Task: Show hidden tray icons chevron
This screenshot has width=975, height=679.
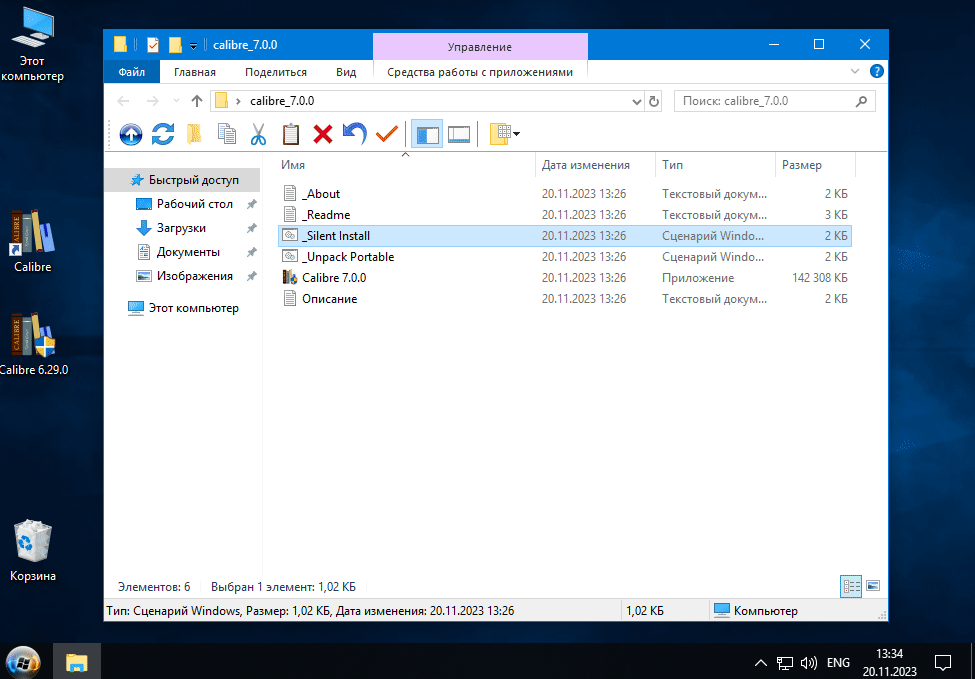Action: tap(760, 662)
